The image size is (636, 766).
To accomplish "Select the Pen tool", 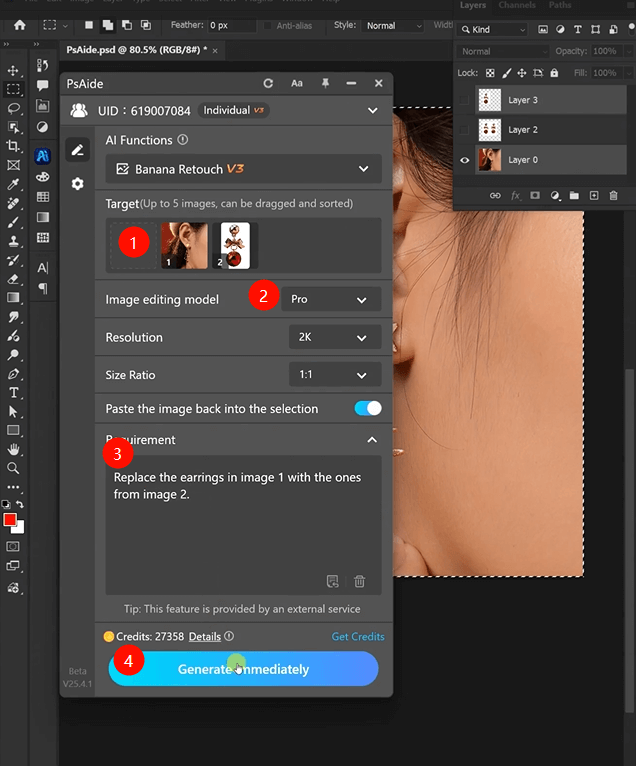I will pyautogui.click(x=13, y=374).
